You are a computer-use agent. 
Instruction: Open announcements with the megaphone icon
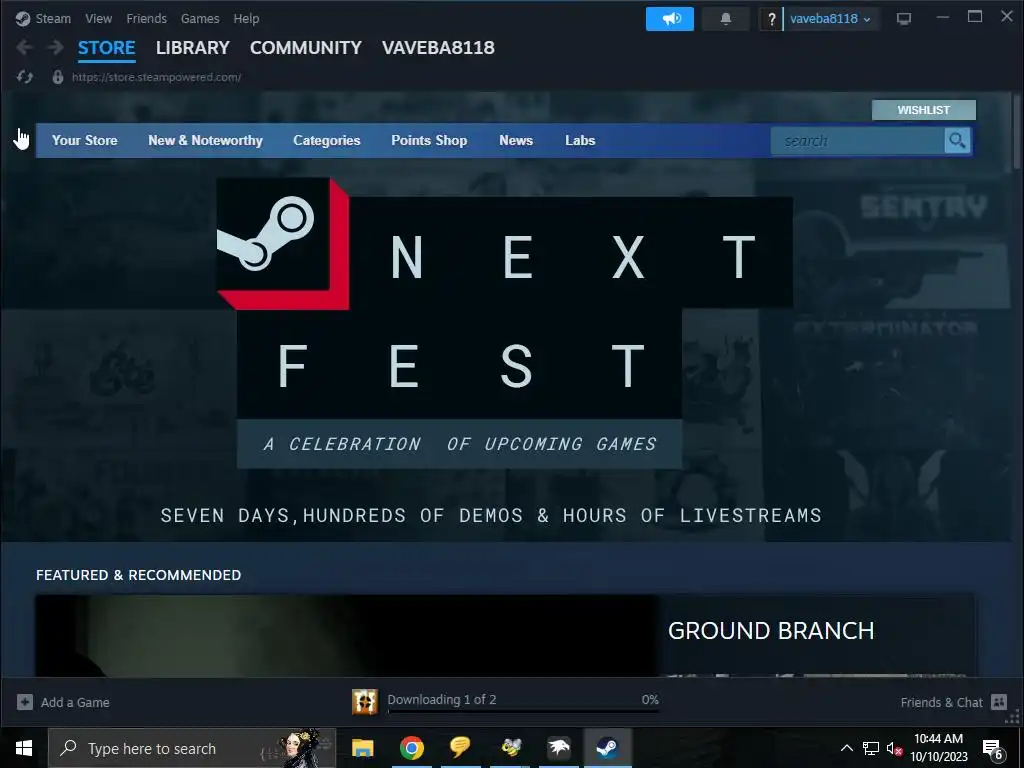pyautogui.click(x=670, y=19)
